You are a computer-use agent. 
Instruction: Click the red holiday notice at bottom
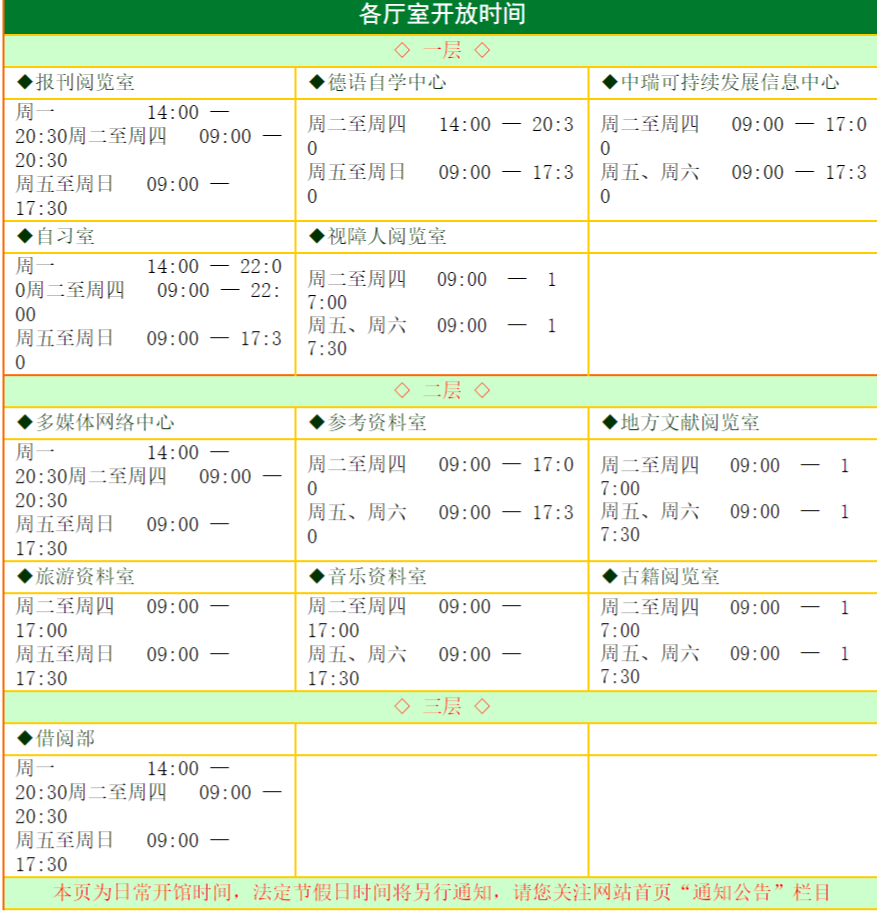coord(442,893)
